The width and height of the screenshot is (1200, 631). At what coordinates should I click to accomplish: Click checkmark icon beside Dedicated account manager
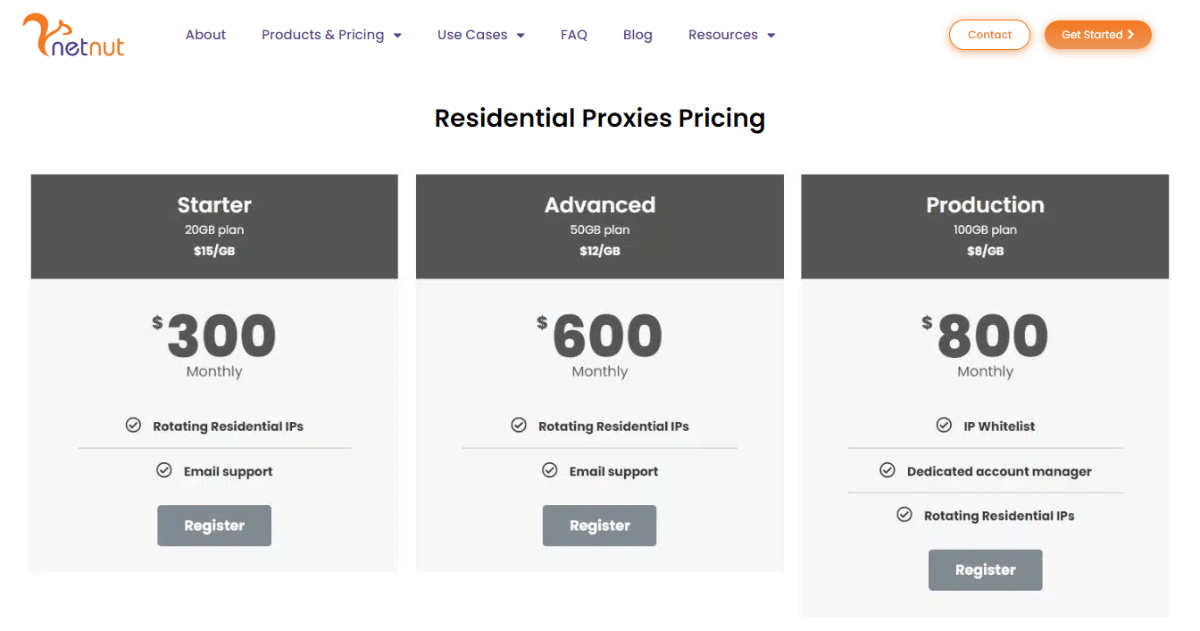(887, 470)
